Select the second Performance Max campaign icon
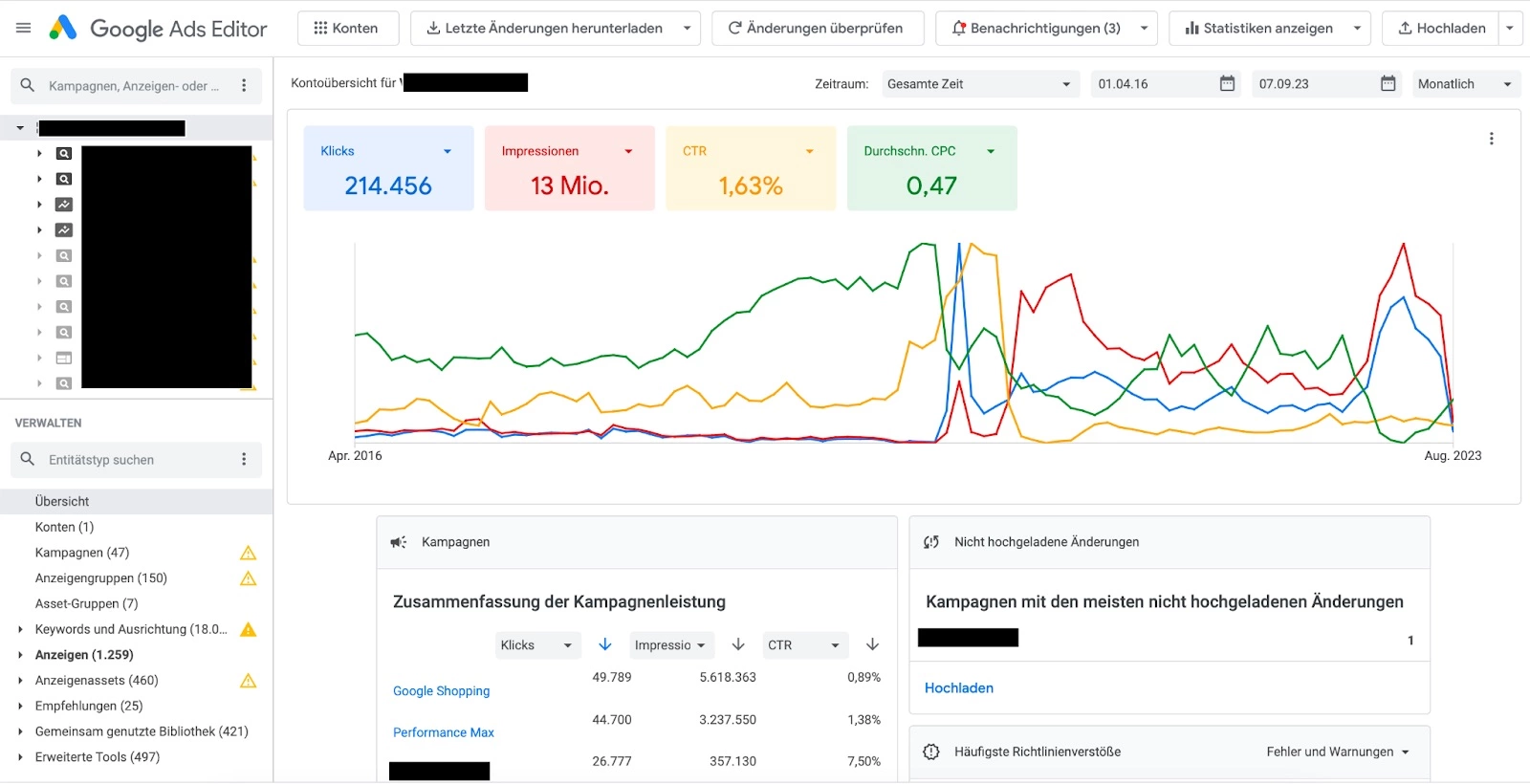 (64, 230)
